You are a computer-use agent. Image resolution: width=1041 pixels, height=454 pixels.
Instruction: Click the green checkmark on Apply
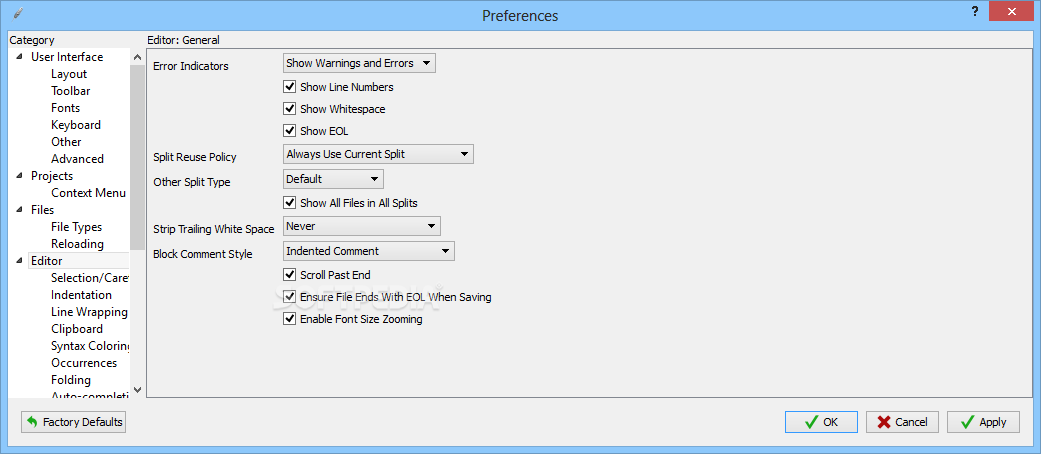(x=967, y=422)
